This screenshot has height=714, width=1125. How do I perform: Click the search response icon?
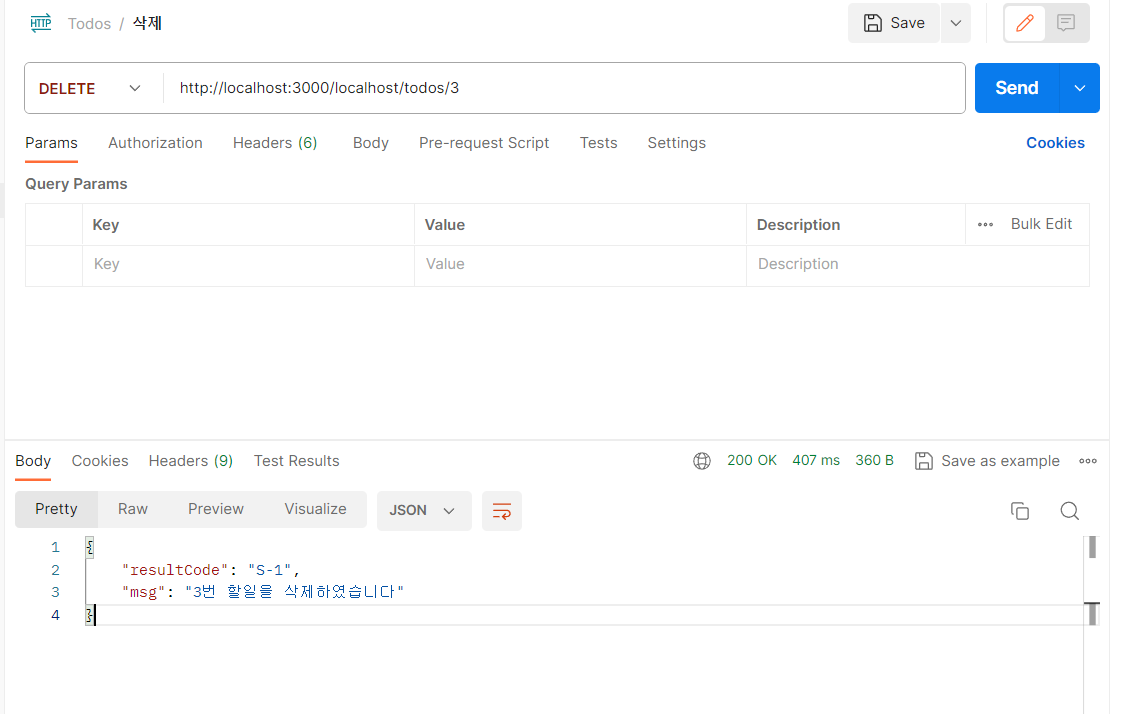1070,511
